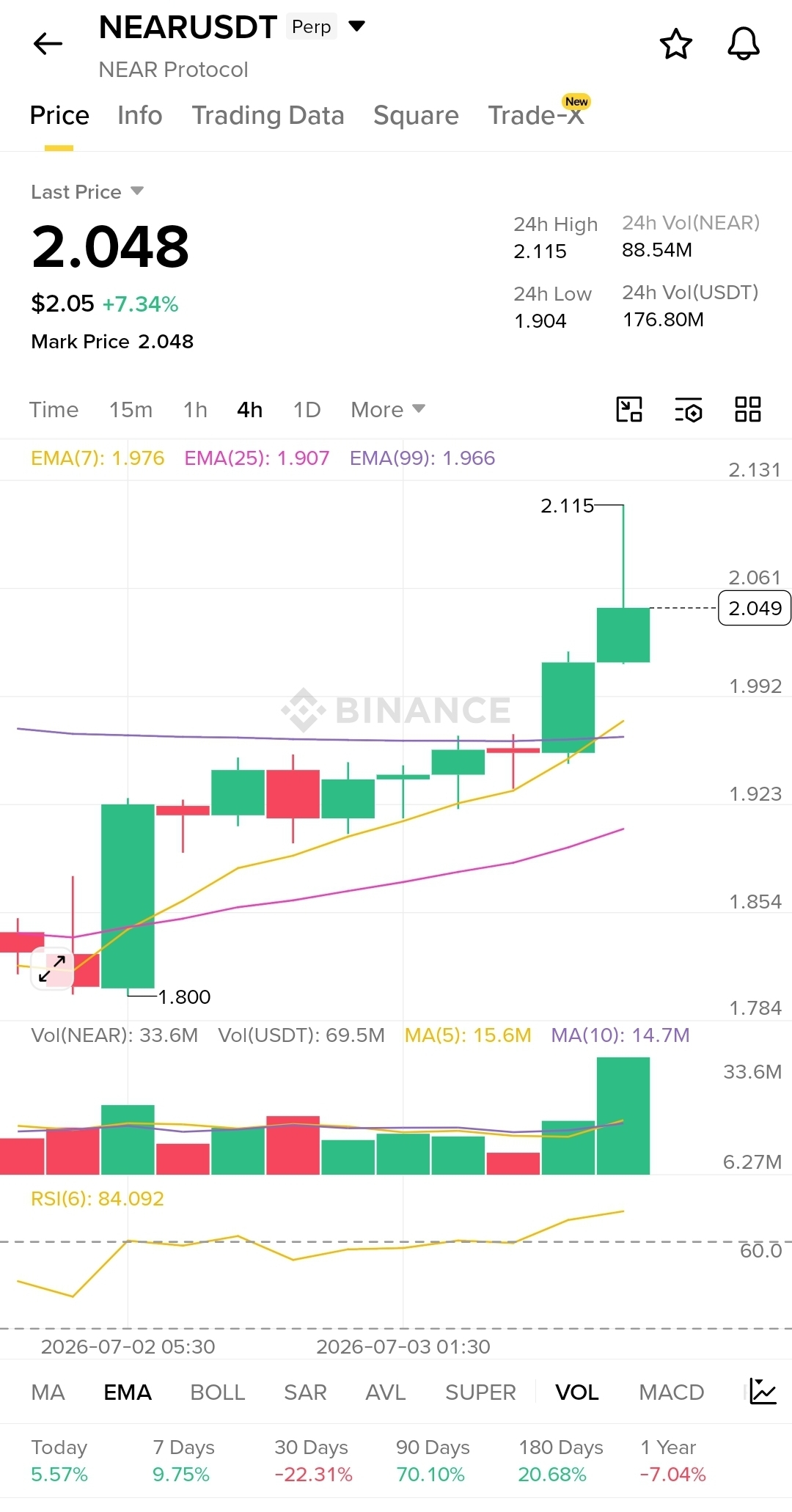Expand the More intervals dropdown
Viewport: 792px width, 1512px height.
click(388, 410)
